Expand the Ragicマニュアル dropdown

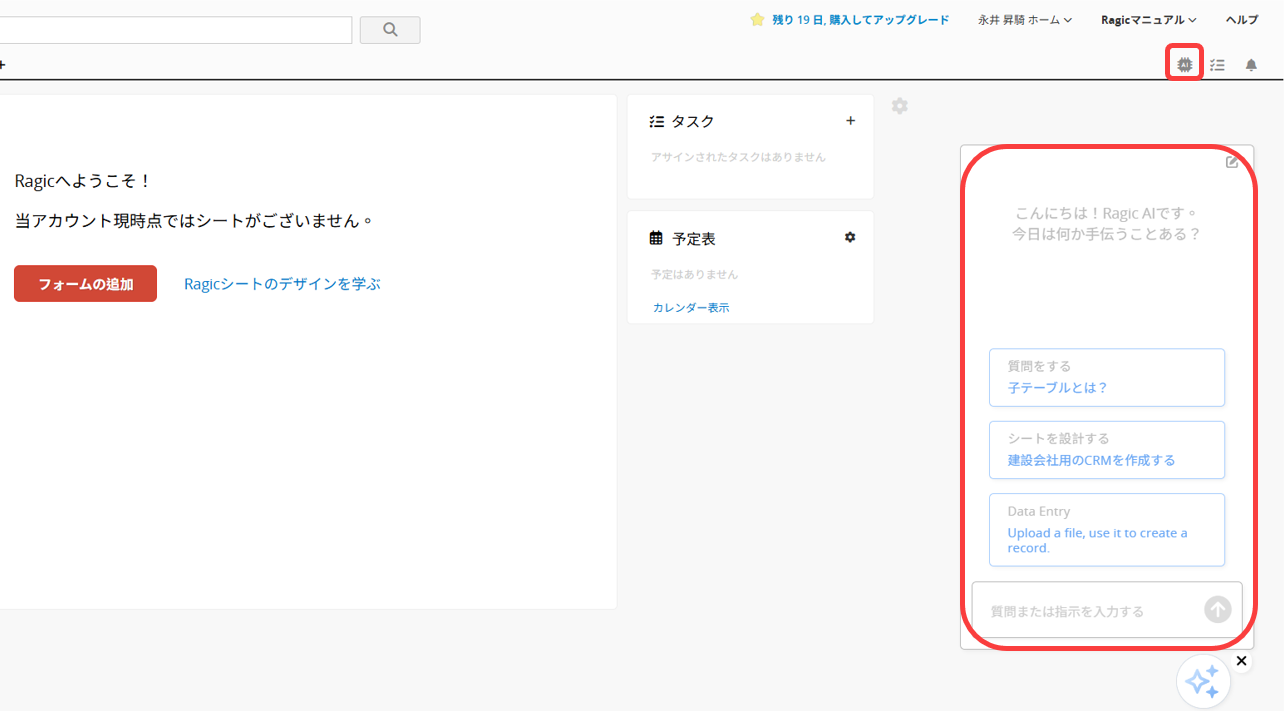click(1149, 20)
